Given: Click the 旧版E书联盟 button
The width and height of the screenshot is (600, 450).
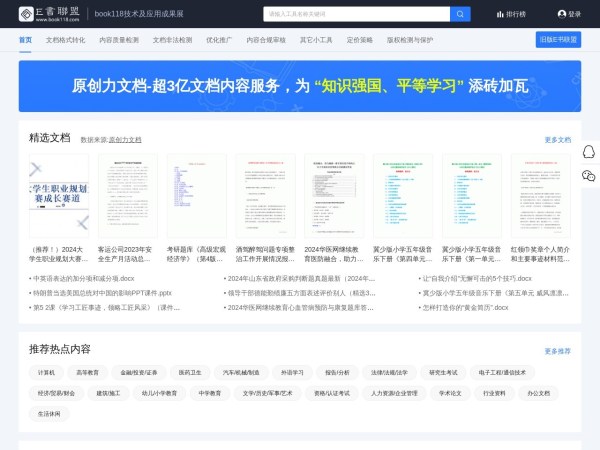Looking at the screenshot, I should coord(558,40).
